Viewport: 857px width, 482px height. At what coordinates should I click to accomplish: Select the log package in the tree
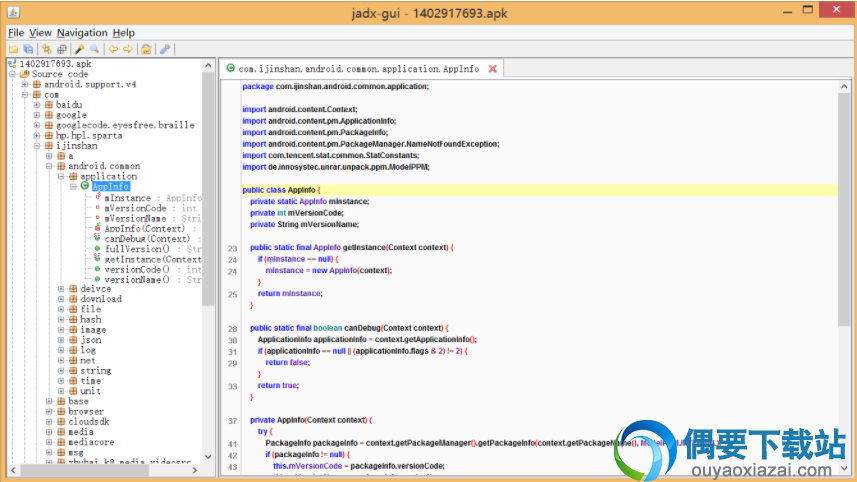click(x=88, y=350)
